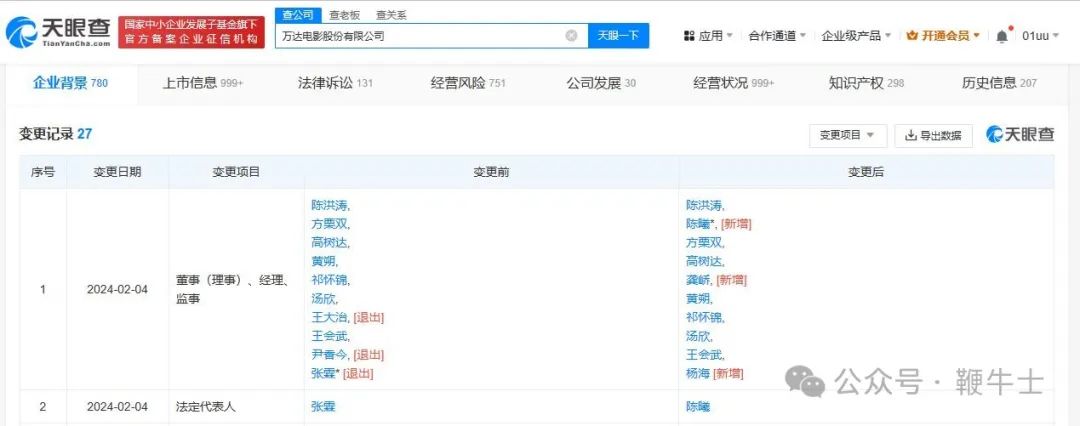Screen dimensions: 1080x426
Task: Click the 2024-02-04 date in row 1
Action: (117, 290)
